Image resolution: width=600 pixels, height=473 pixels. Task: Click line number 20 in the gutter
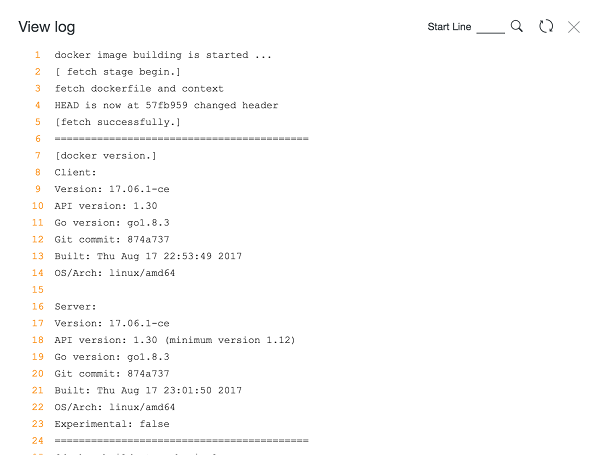pos(37,374)
